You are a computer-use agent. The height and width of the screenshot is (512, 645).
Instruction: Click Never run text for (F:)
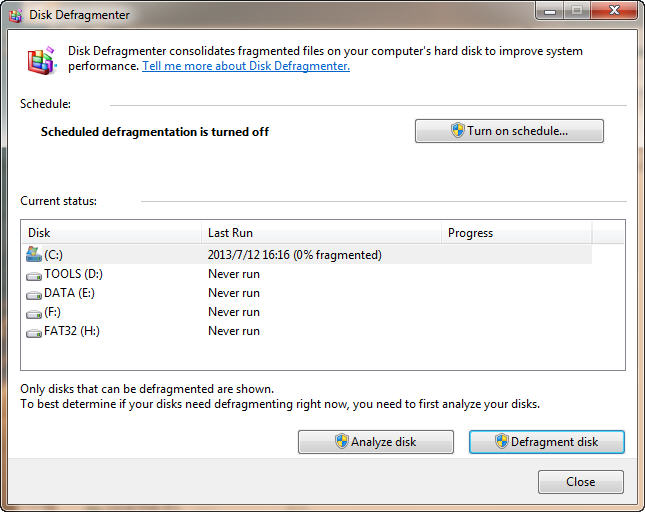tap(234, 312)
